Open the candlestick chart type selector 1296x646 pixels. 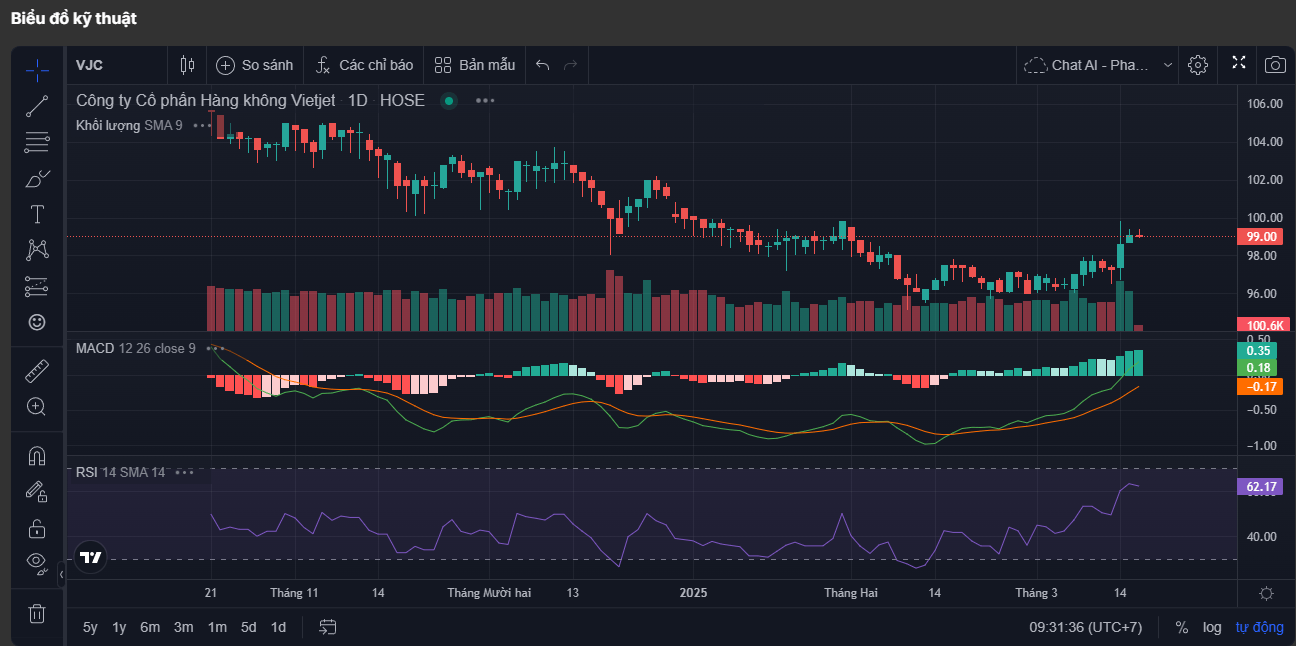click(x=187, y=65)
